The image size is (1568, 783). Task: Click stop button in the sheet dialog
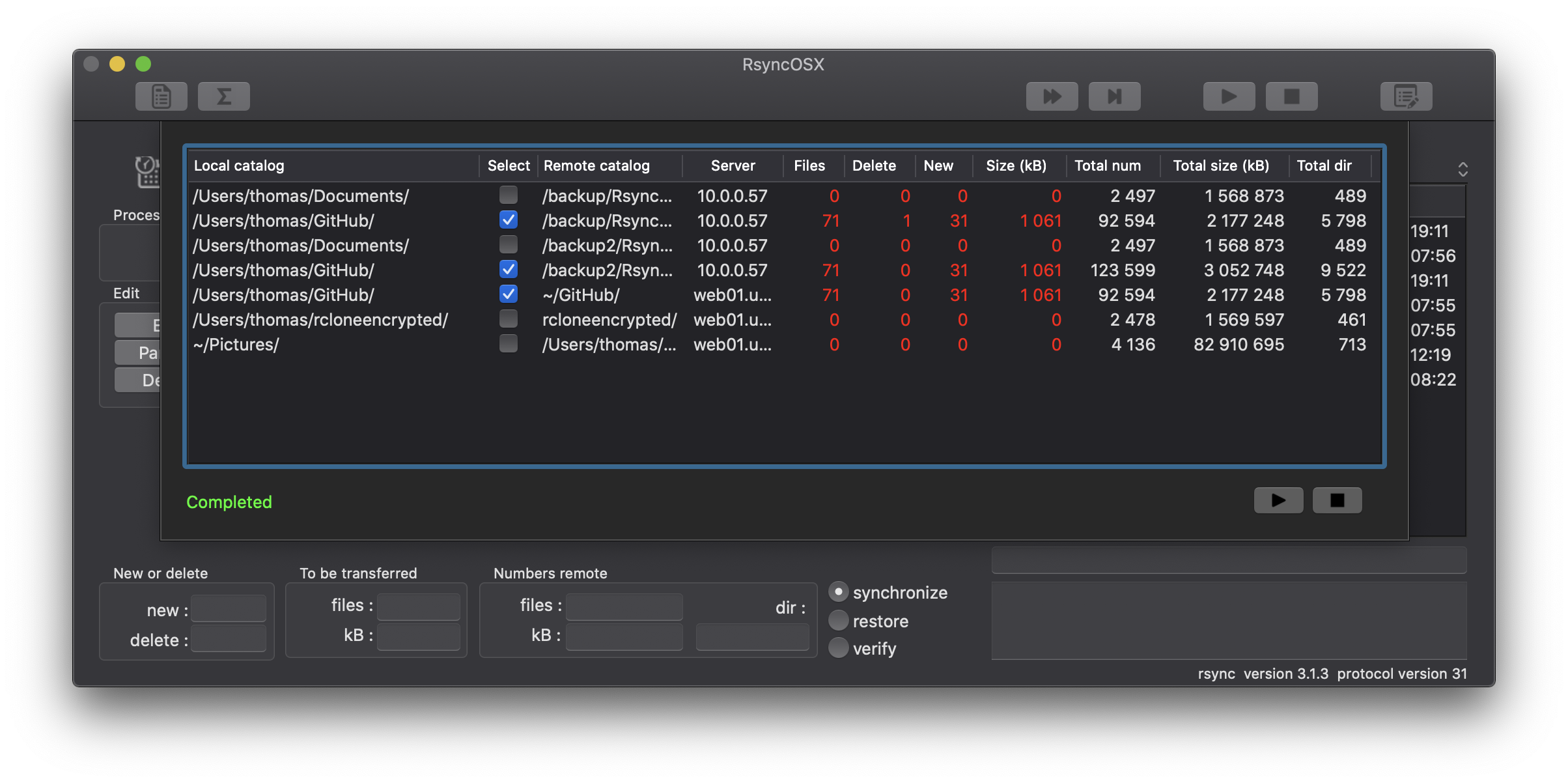point(1337,500)
